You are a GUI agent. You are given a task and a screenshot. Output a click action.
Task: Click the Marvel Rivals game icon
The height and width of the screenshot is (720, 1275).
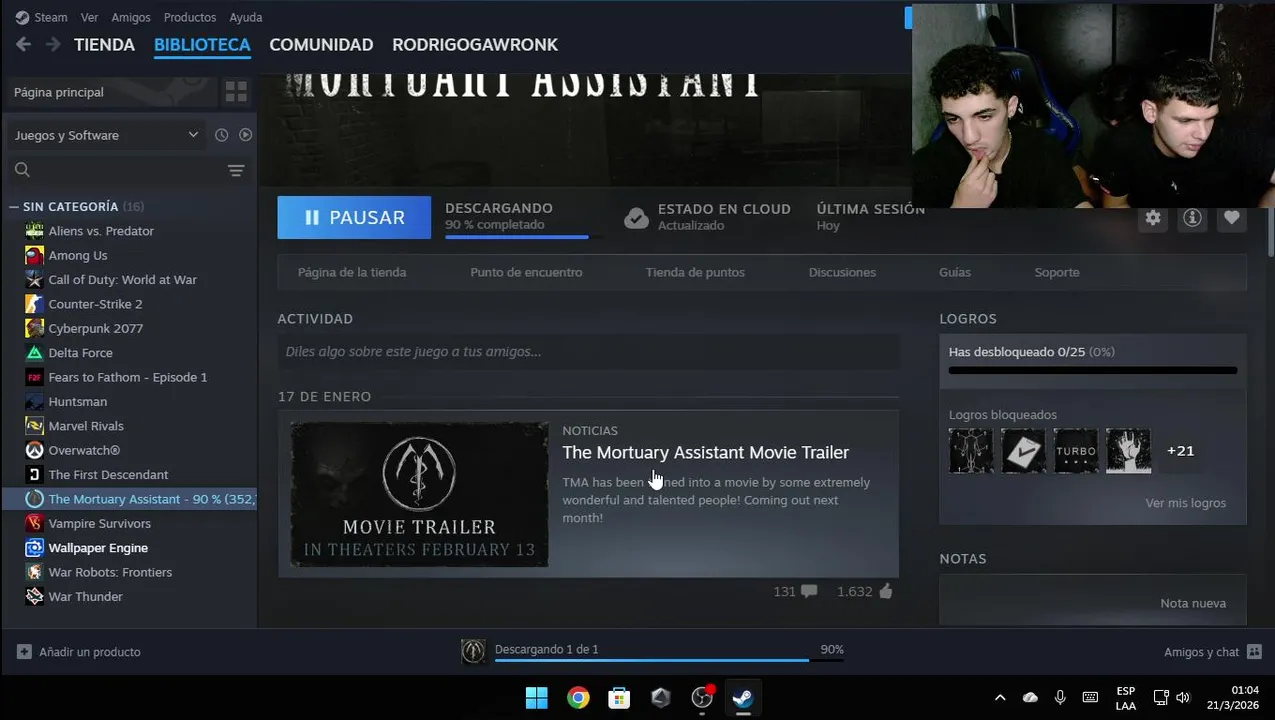tap(34, 426)
